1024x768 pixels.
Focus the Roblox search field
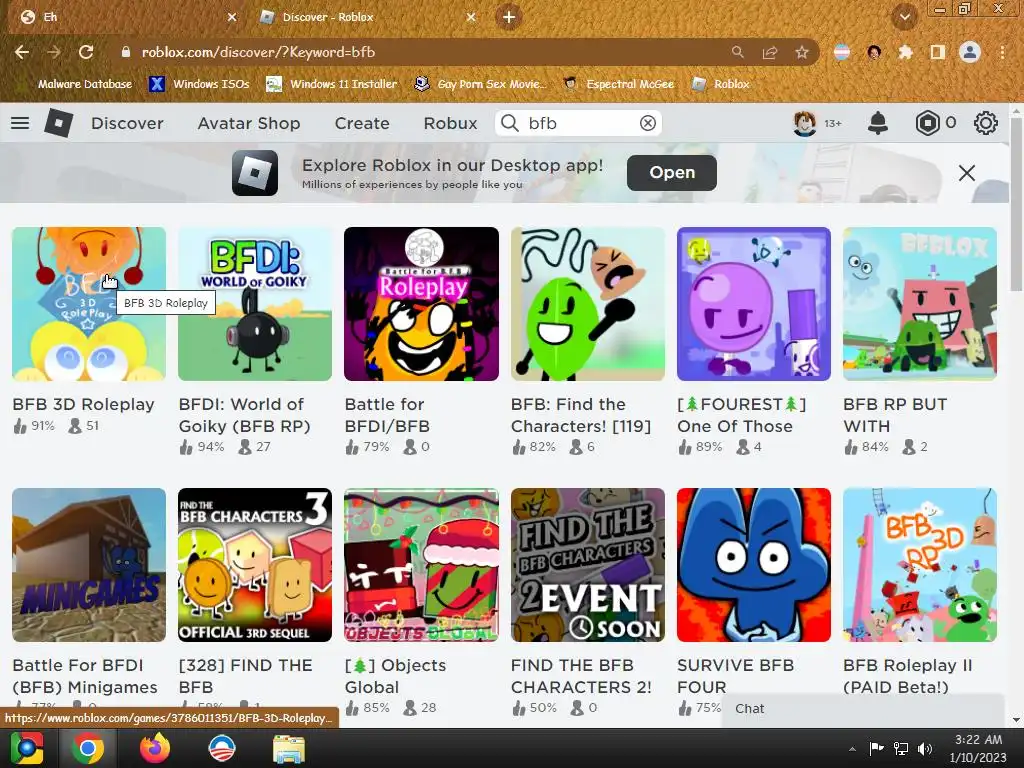coord(578,123)
